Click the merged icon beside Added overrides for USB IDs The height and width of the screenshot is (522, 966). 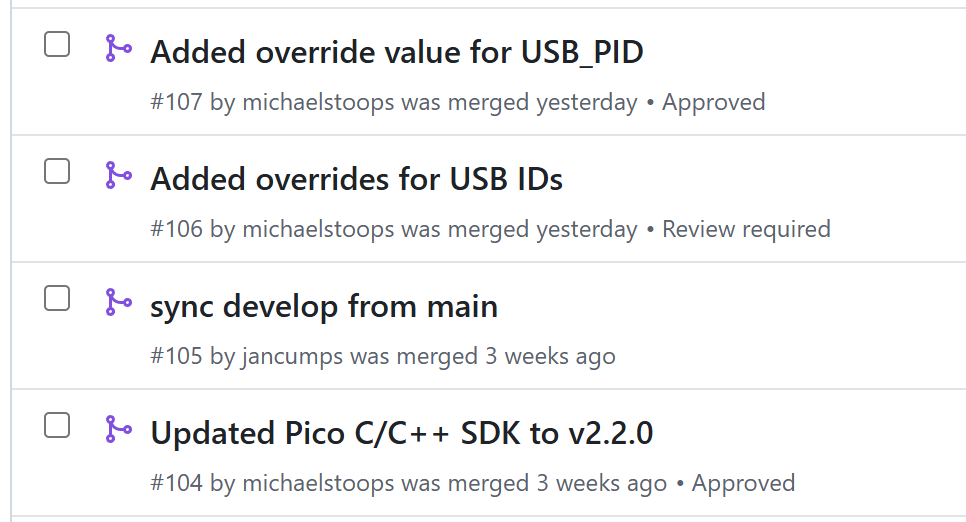tap(118, 175)
